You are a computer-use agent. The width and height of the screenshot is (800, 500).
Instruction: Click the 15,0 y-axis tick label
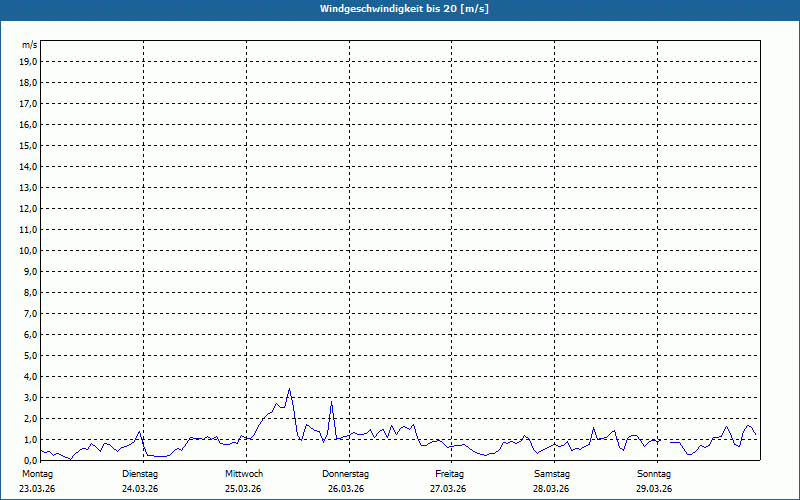29,145
